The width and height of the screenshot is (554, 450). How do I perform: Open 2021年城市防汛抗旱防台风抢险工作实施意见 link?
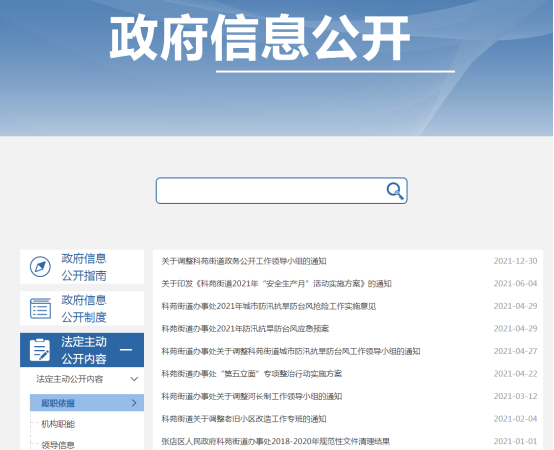click(x=269, y=306)
